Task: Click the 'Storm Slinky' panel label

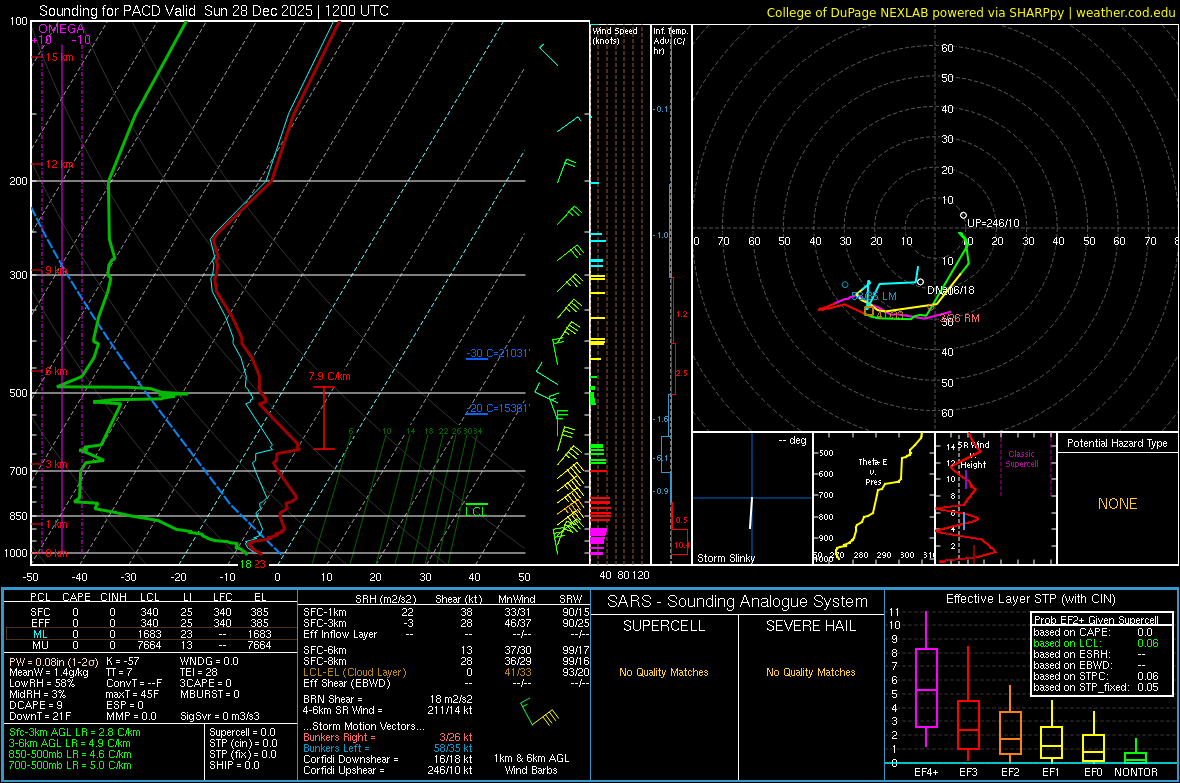Action: click(725, 558)
